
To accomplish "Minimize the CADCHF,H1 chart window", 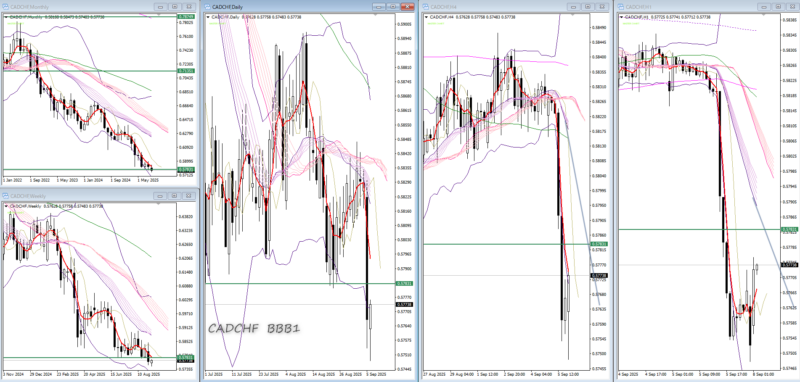I will tap(764, 7).
